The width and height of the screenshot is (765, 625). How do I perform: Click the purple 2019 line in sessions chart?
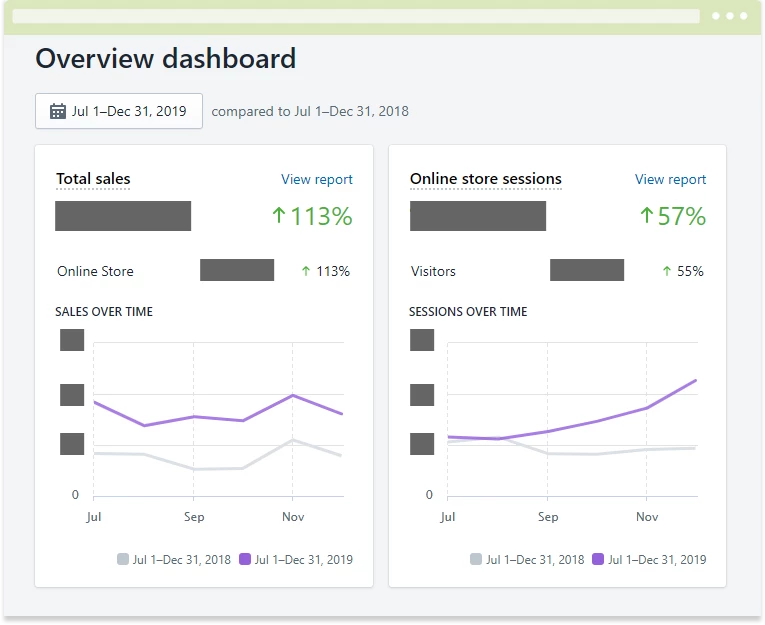click(x=597, y=421)
